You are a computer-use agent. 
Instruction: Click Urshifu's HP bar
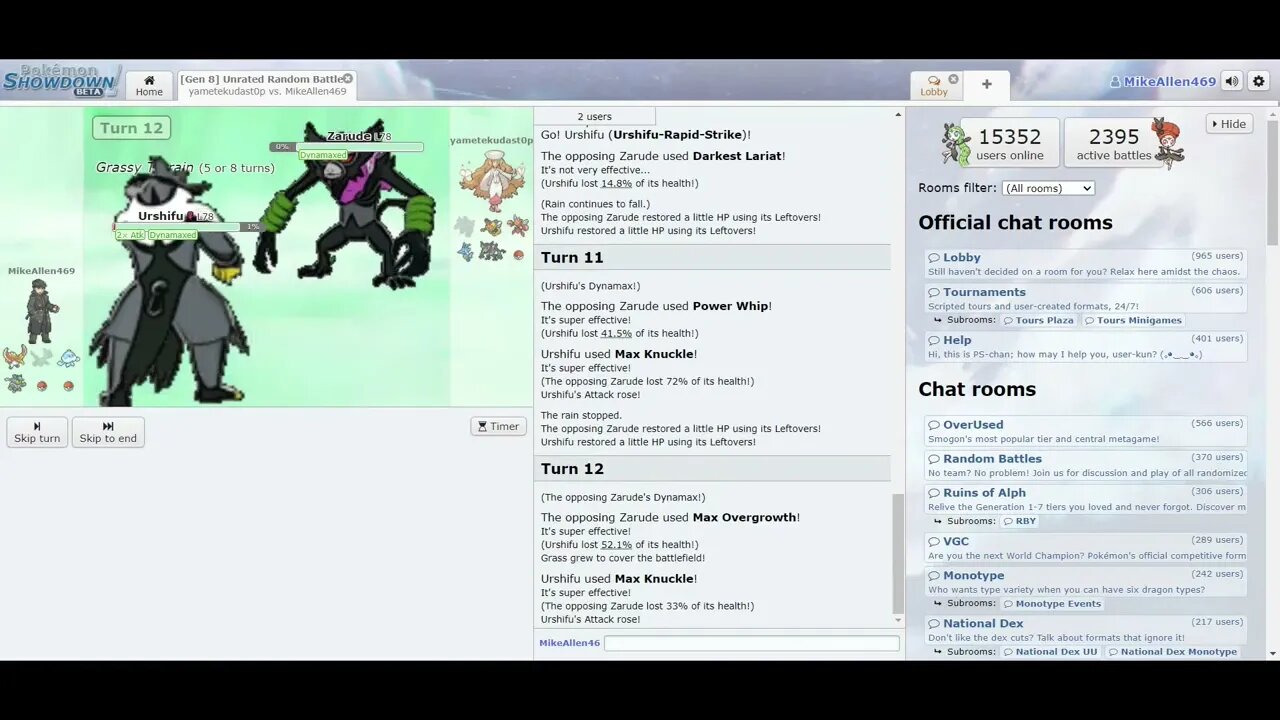pyautogui.click(x=187, y=227)
